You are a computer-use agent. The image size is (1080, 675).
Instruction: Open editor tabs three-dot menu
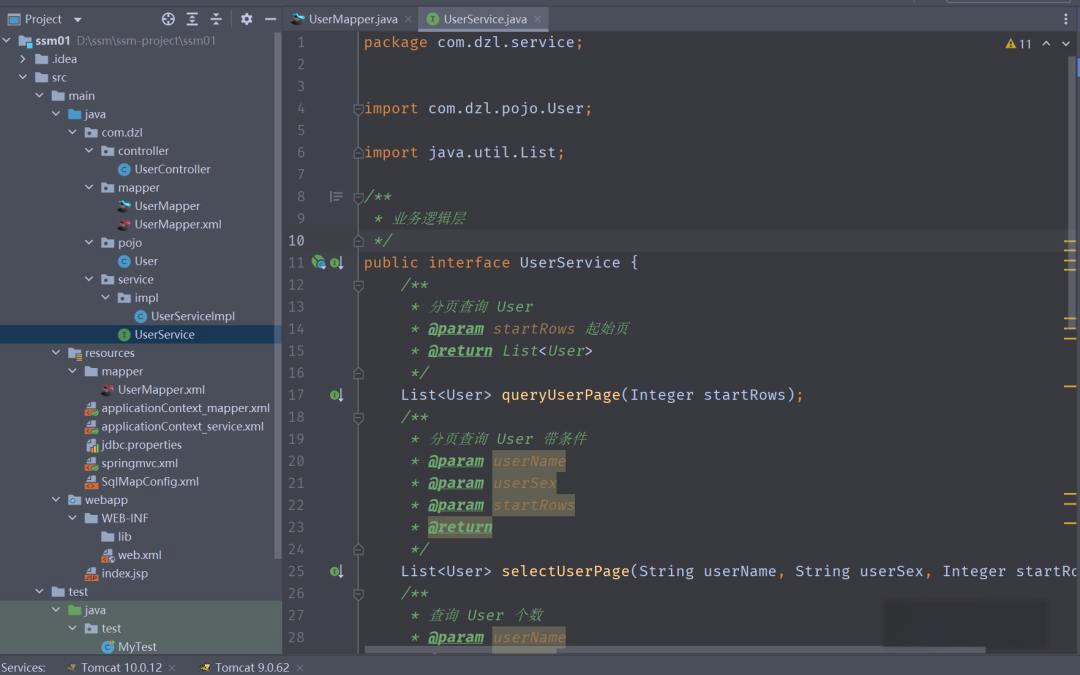tap(1066, 19)
